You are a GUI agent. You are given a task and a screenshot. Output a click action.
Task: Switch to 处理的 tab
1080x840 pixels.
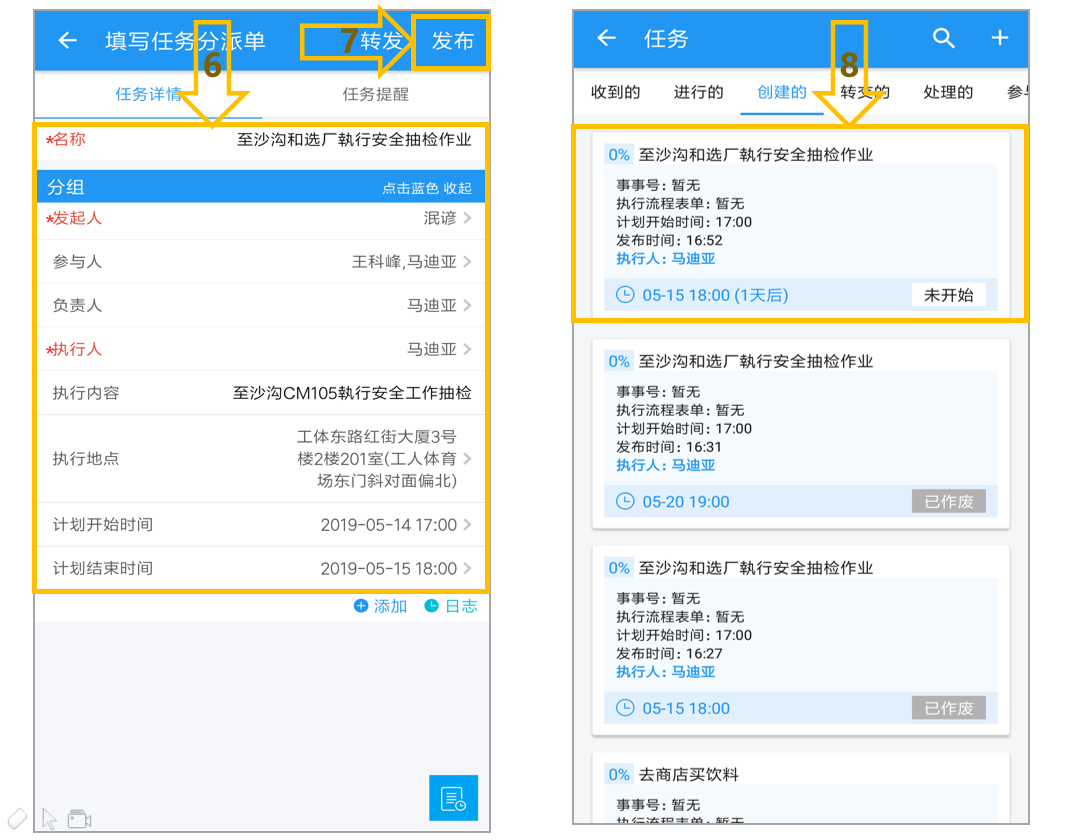coord(948,92)
